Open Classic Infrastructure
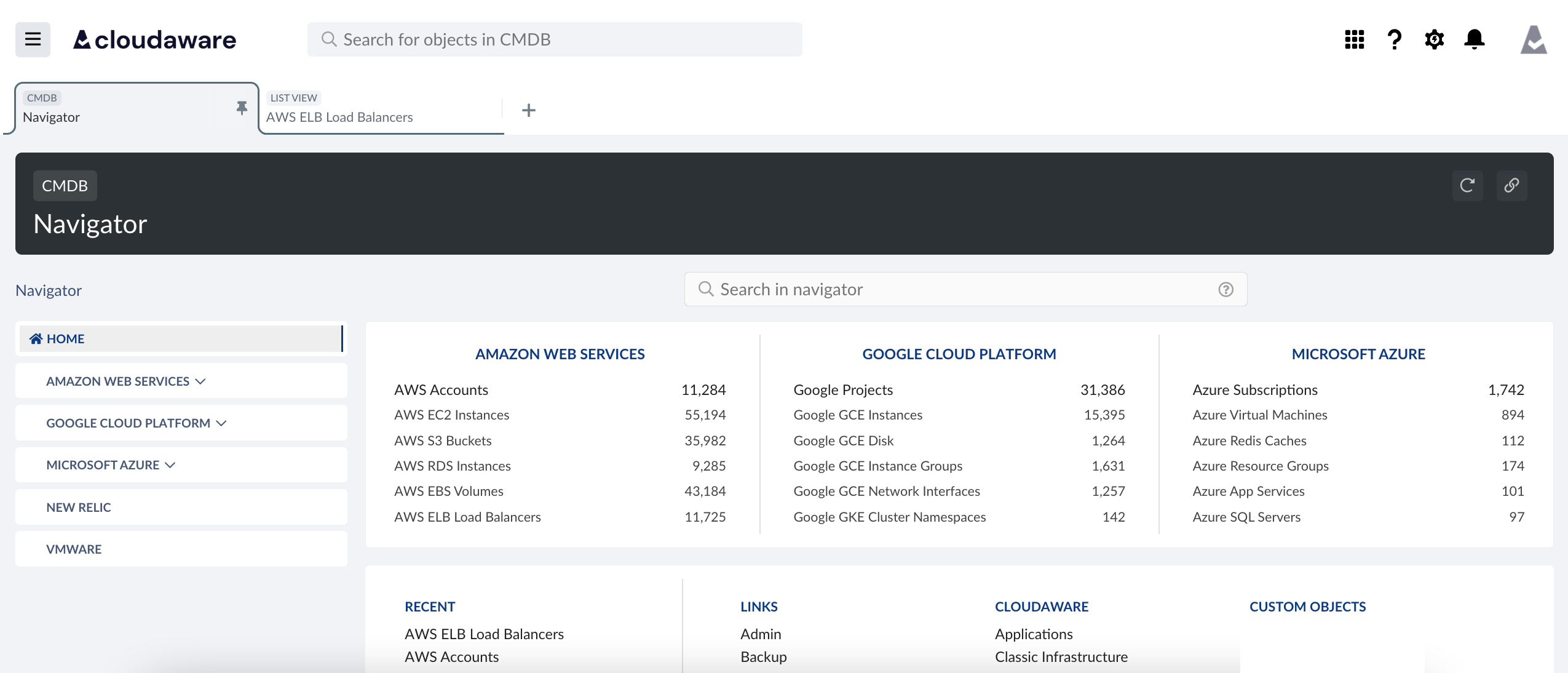Screen dimensions: 1568x673 point(1061,656)
